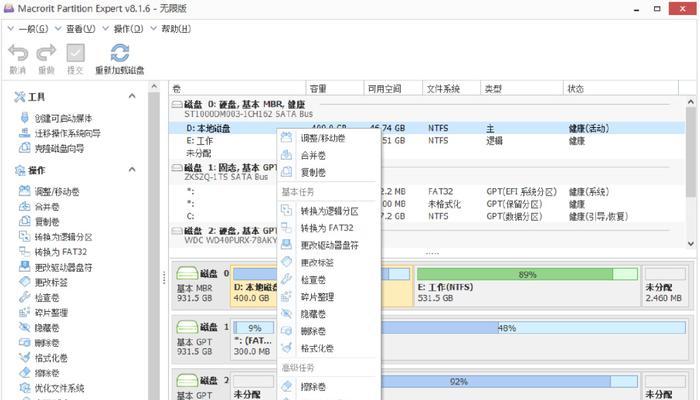Image resolution: width=700 pixels, height=400 pixels.
Task: Sort by Capacity column header
Action: pos(335,89)
